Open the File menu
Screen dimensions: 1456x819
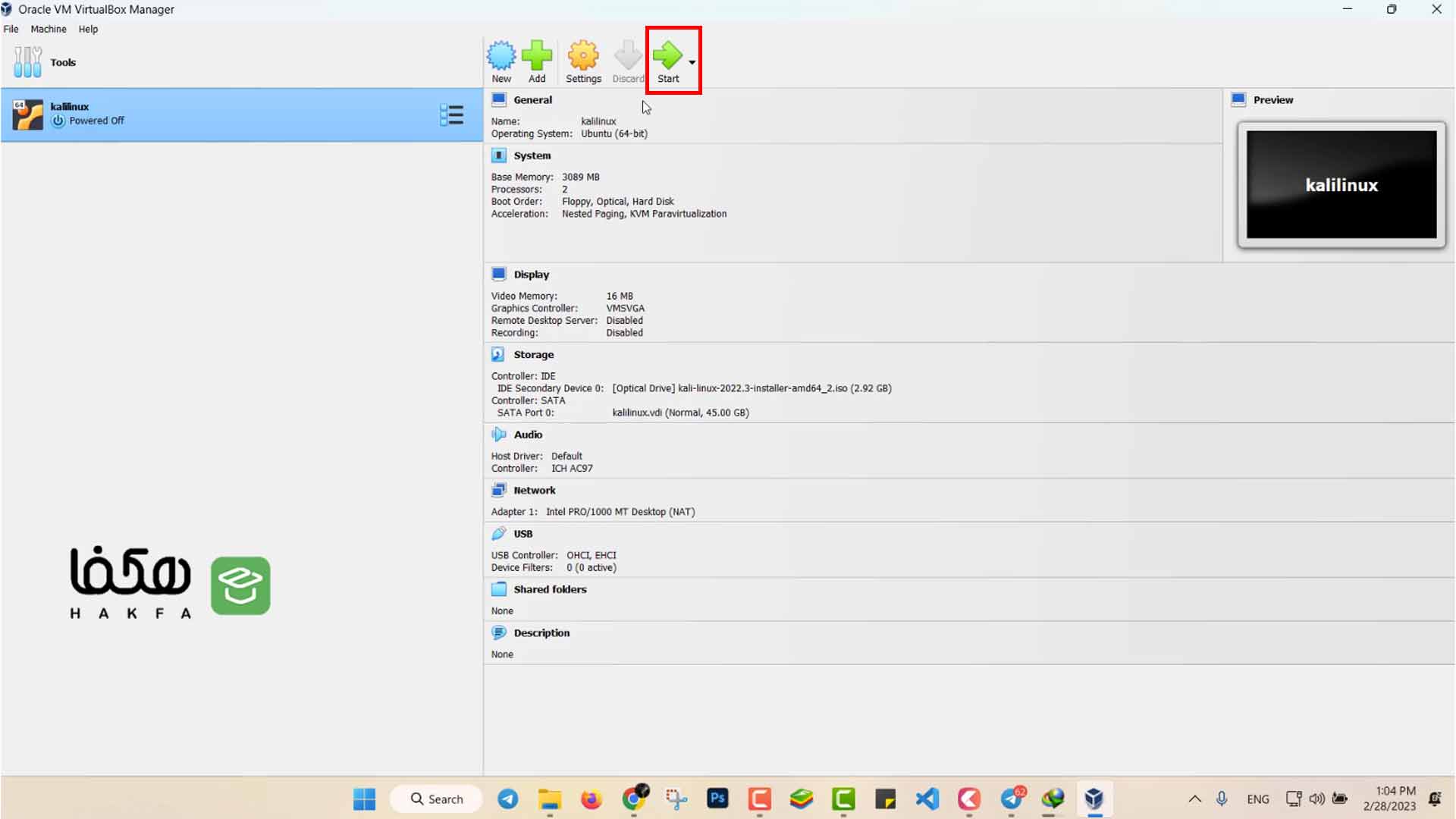click(x=11, y=29)
